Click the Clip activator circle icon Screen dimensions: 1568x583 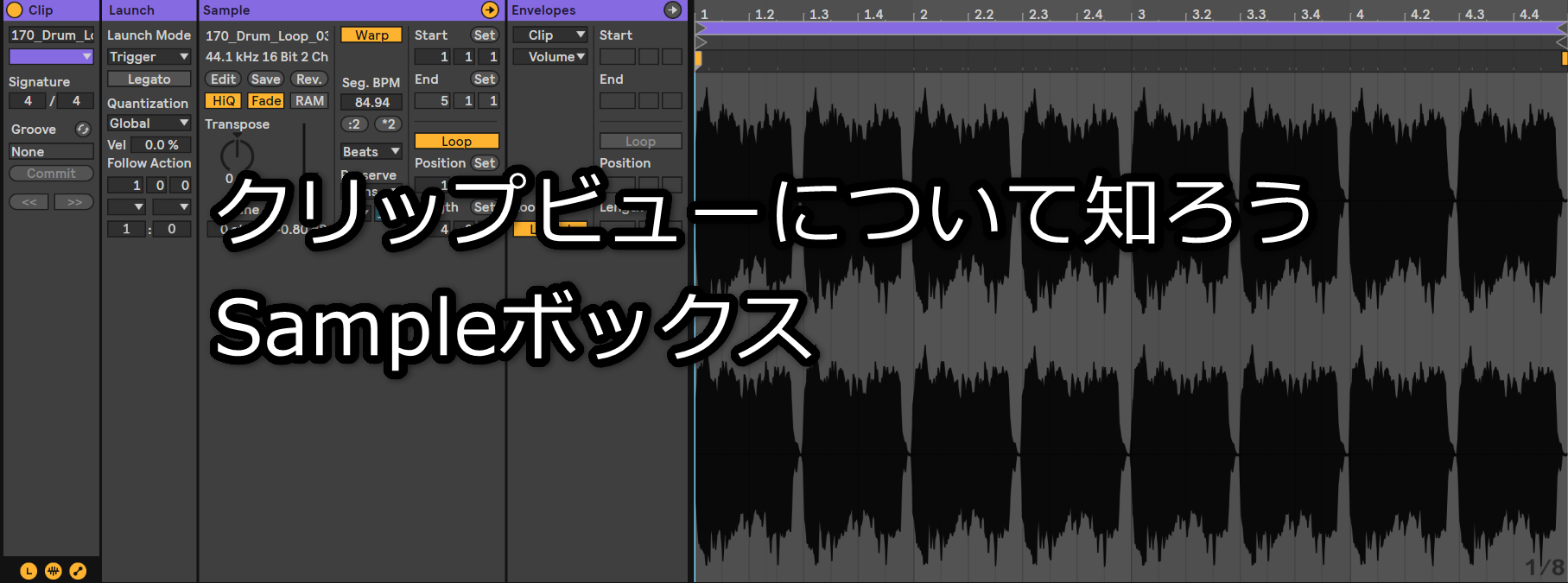pos(15,10)
